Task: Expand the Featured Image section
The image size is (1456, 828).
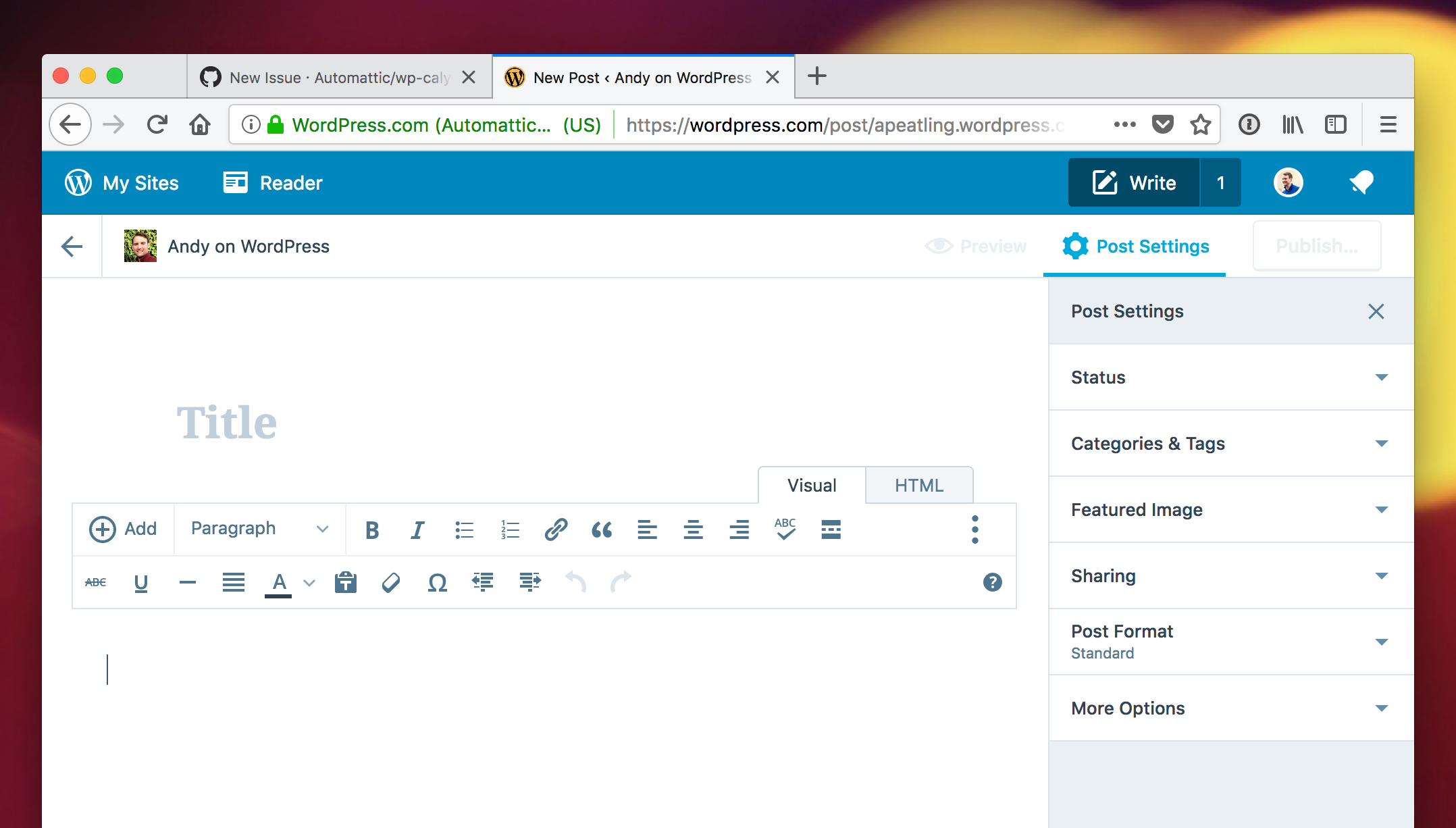Action: point(1230,510)
